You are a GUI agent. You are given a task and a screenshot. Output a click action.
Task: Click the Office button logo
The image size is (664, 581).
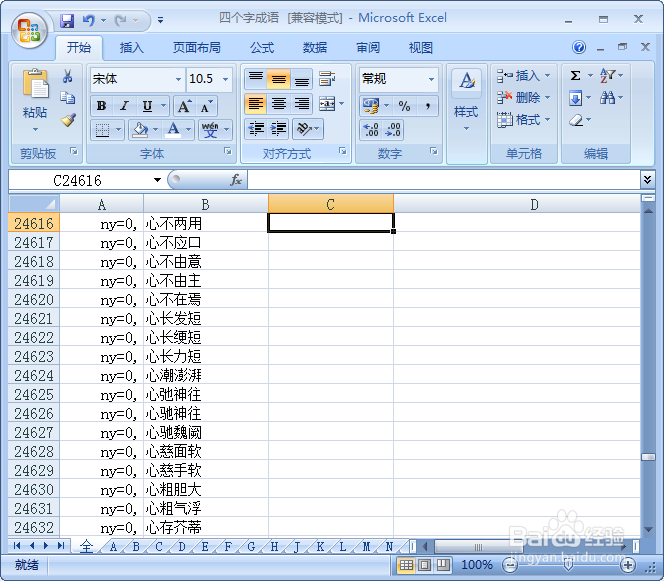(29, 30)
